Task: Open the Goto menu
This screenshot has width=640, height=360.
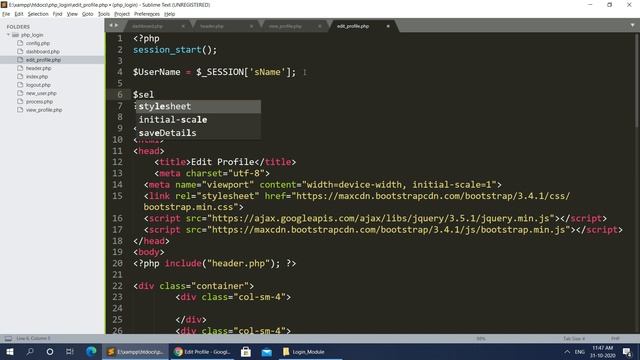Action: [87, 14]
